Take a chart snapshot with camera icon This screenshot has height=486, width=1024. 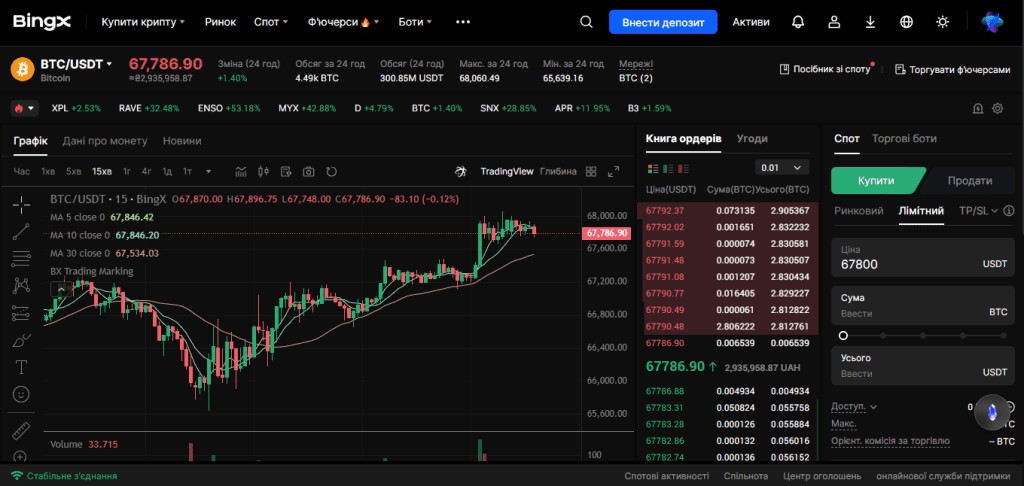(x=309, y=172)
